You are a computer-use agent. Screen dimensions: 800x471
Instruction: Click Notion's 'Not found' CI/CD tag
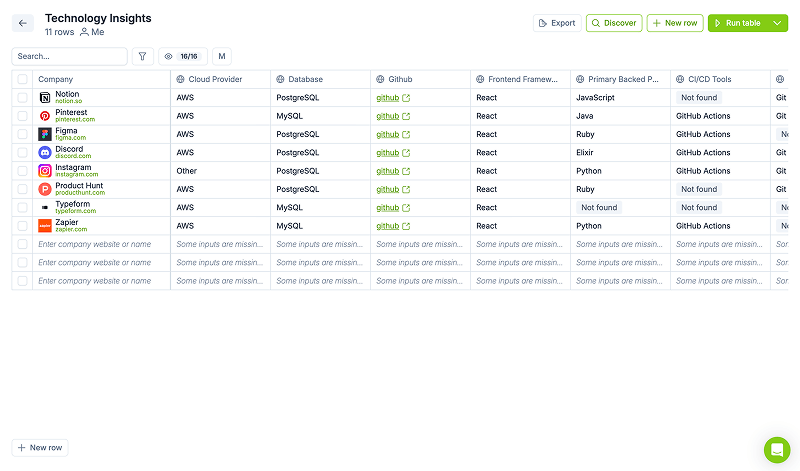[699, 97]
